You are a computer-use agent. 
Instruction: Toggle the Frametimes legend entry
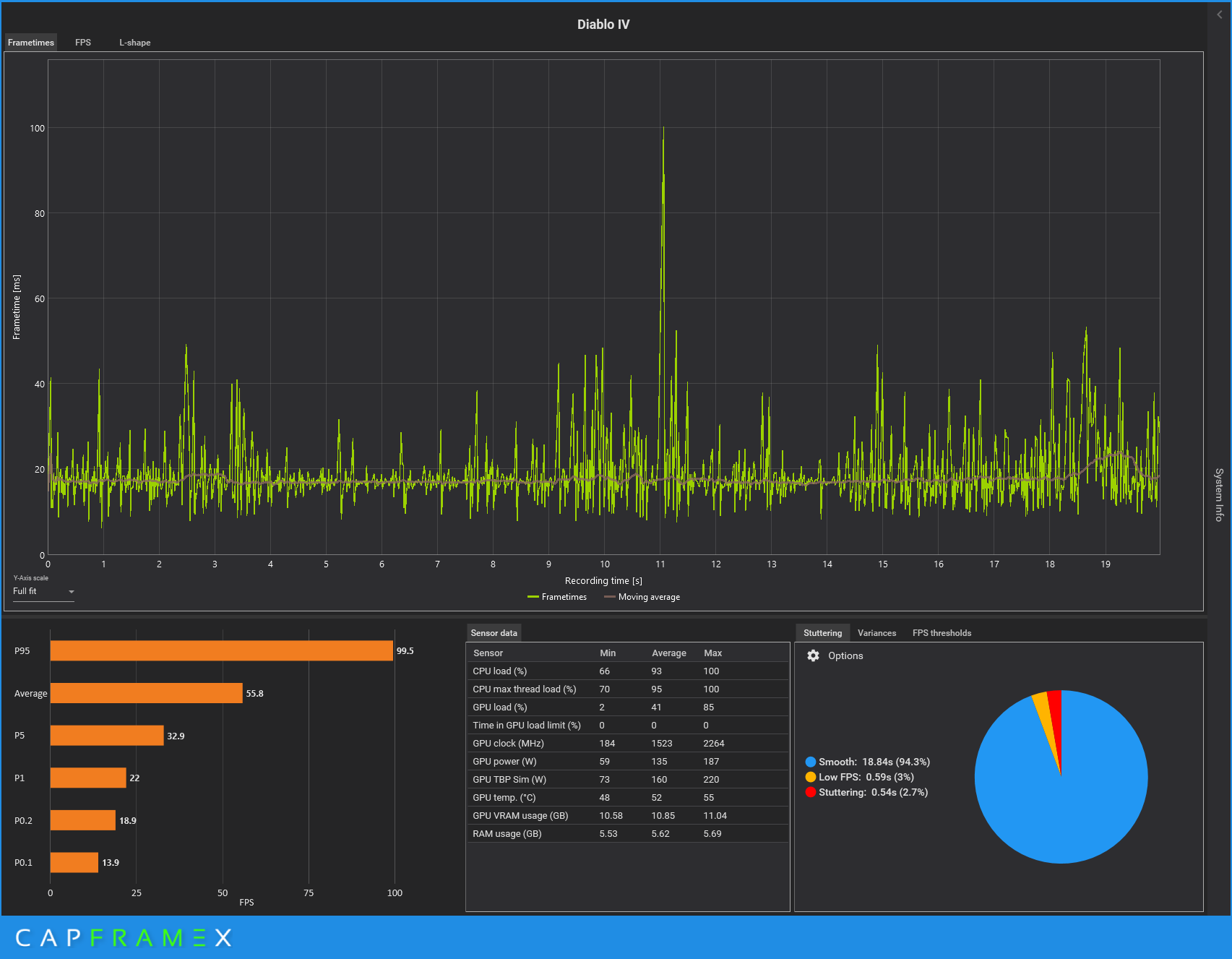557,597
